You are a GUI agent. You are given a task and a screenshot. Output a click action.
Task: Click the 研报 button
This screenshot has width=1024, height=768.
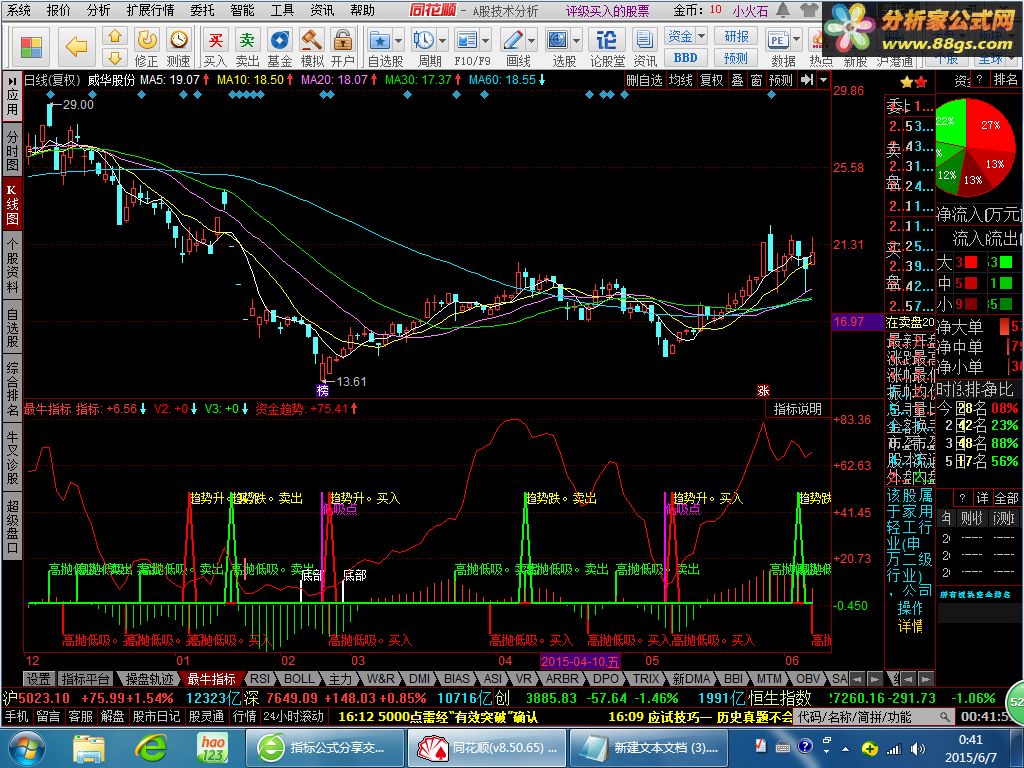[737, 36]
